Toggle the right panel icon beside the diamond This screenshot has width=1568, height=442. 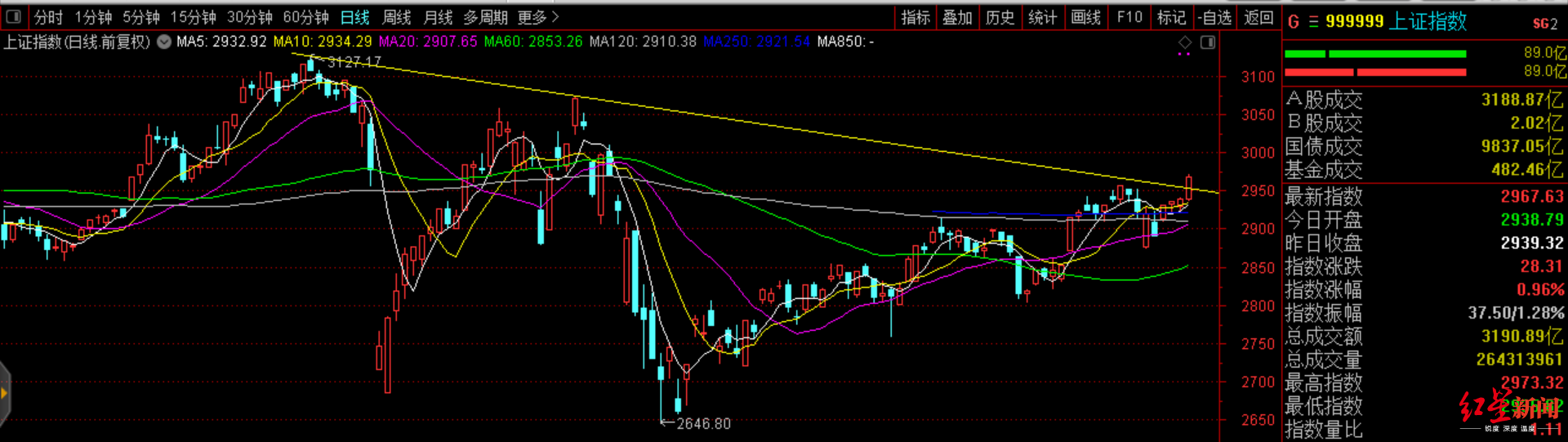coord(1208,42)
